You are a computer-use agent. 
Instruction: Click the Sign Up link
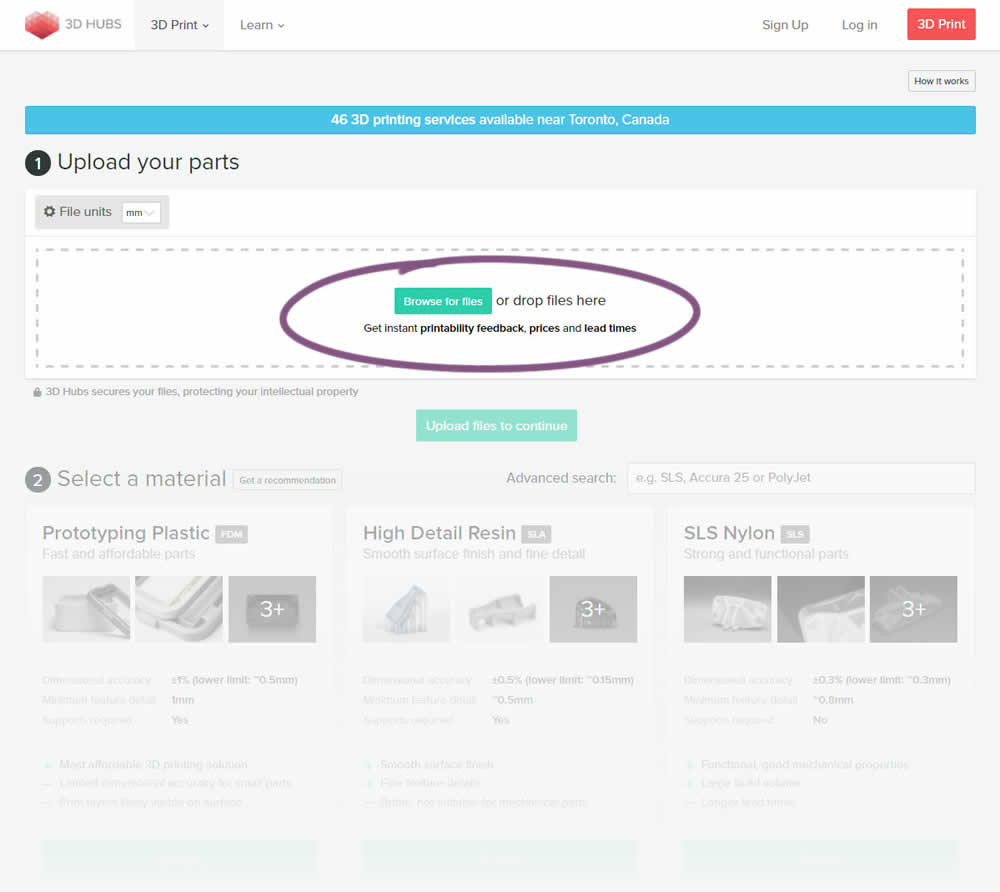tap(785, 25)
